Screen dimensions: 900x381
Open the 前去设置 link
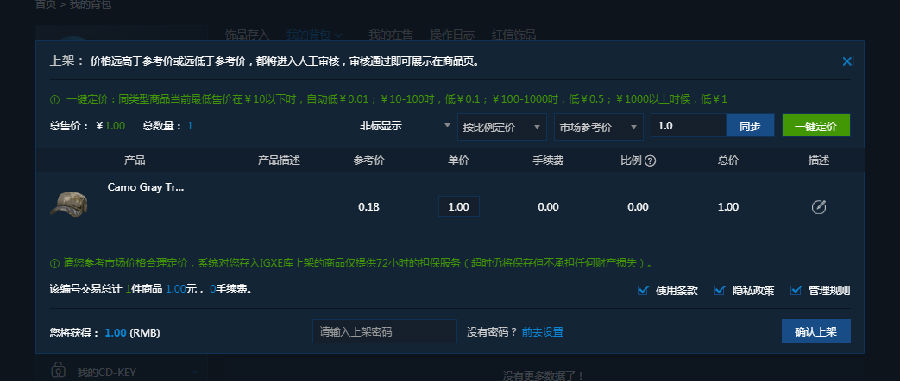542,332
